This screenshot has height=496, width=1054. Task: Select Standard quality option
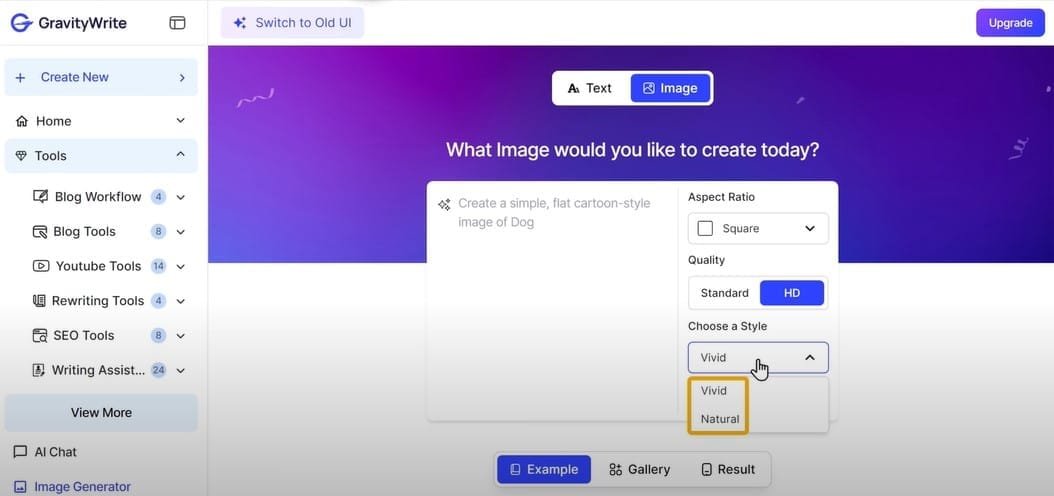coord(724,293)
